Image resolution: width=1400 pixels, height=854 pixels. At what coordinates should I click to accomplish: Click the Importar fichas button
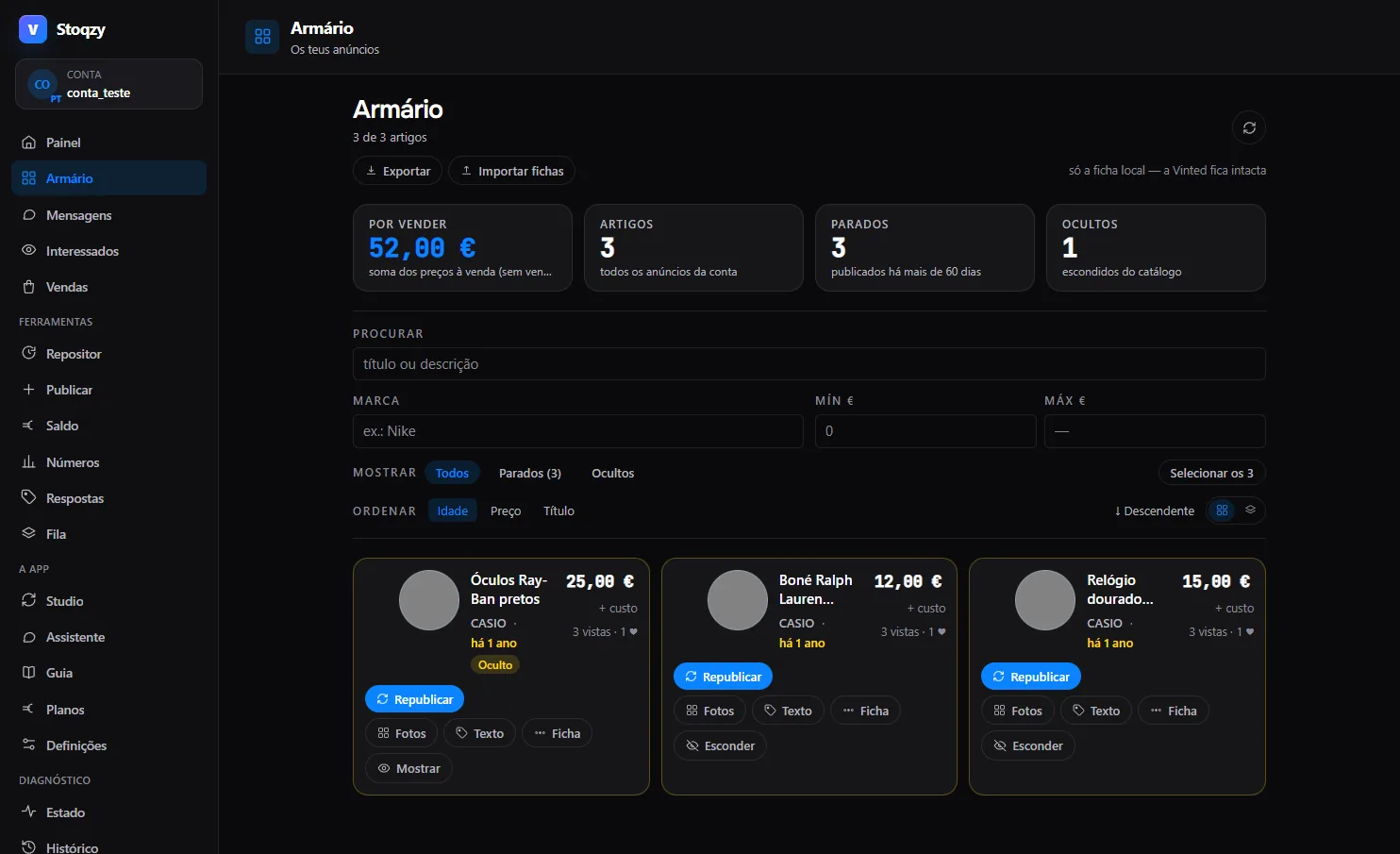[x=511, y=171]
